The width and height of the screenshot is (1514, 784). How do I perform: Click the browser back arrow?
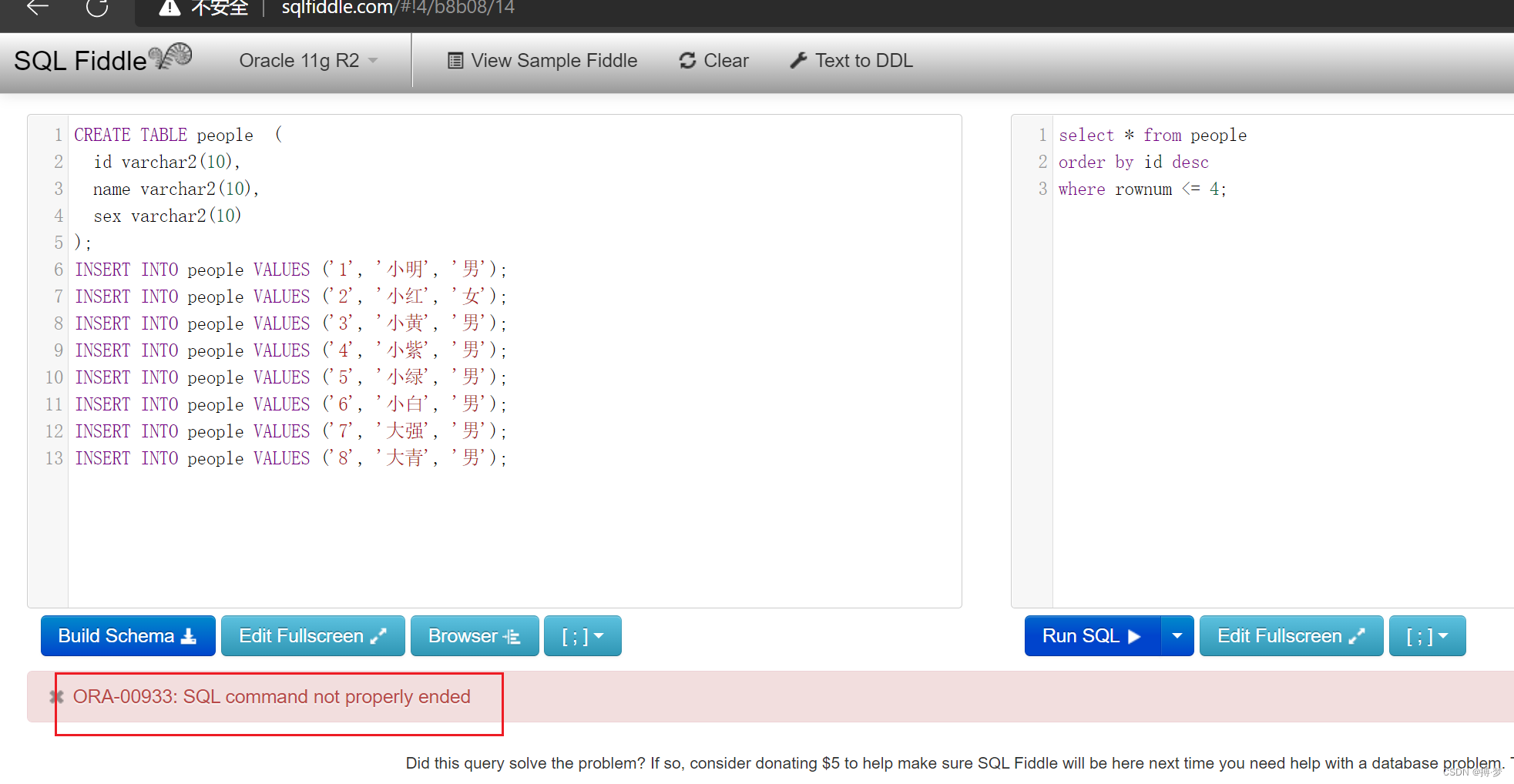(x=35, y=7)
